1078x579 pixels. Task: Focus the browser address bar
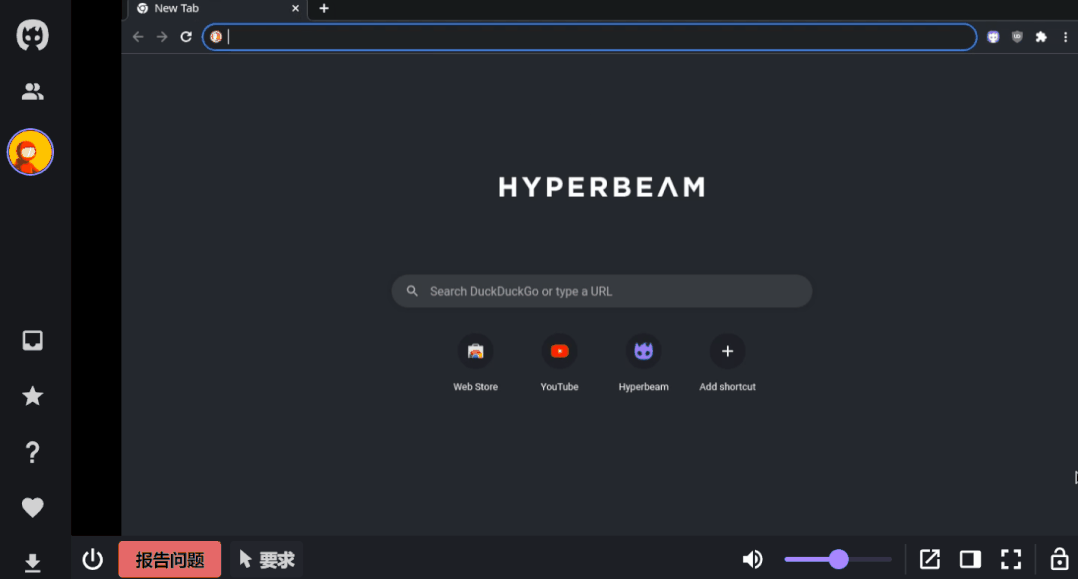click(x=589, y=36)
